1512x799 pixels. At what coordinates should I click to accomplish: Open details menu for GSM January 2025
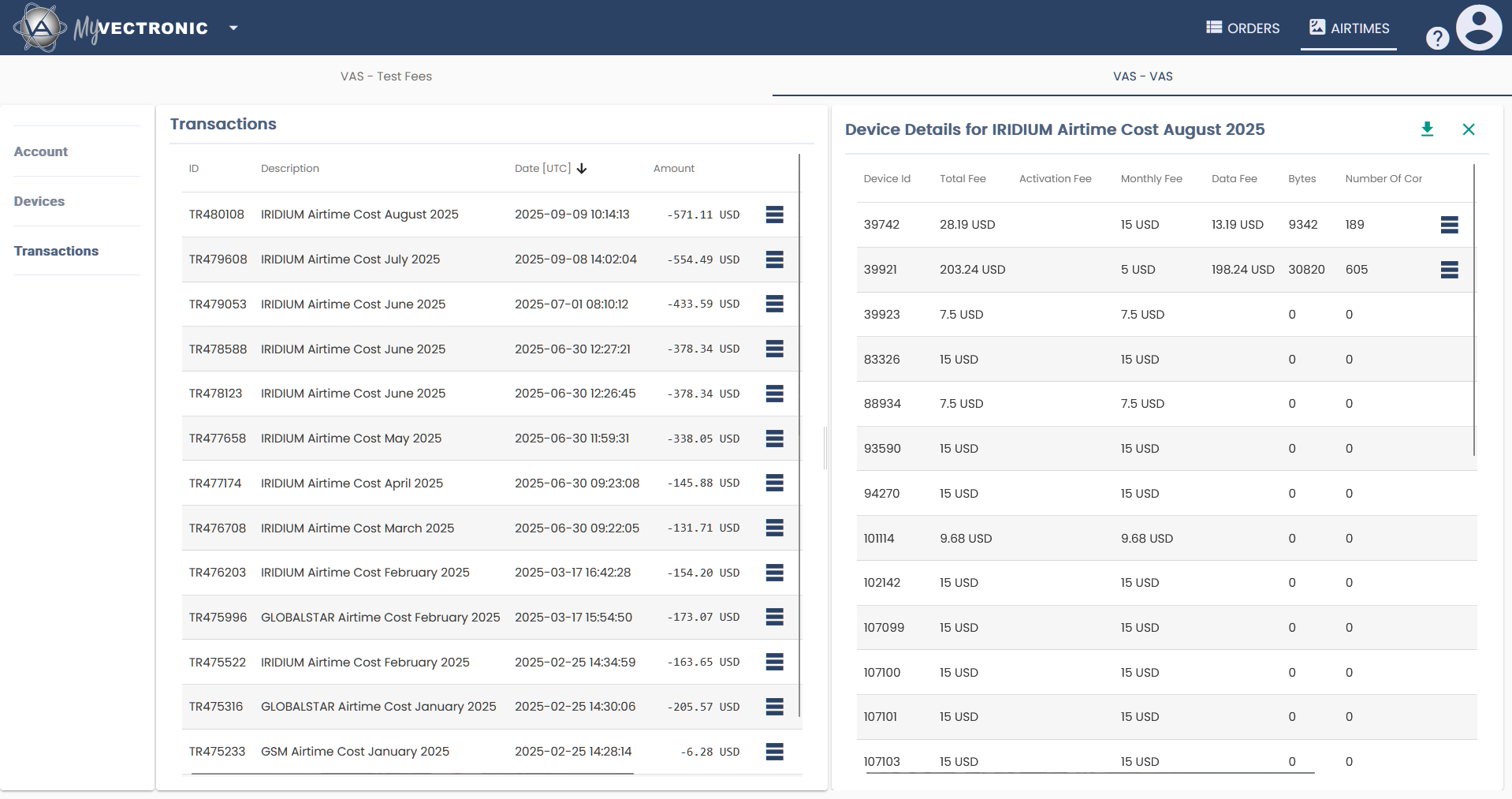pyautogui.click(x=774, y=752)
